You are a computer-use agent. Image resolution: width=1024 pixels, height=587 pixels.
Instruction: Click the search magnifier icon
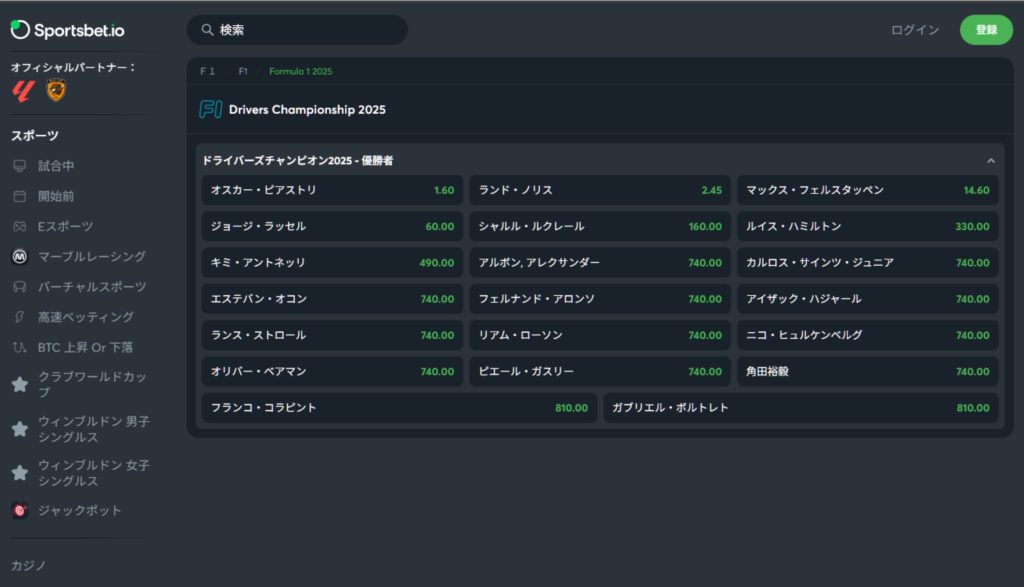207,30
